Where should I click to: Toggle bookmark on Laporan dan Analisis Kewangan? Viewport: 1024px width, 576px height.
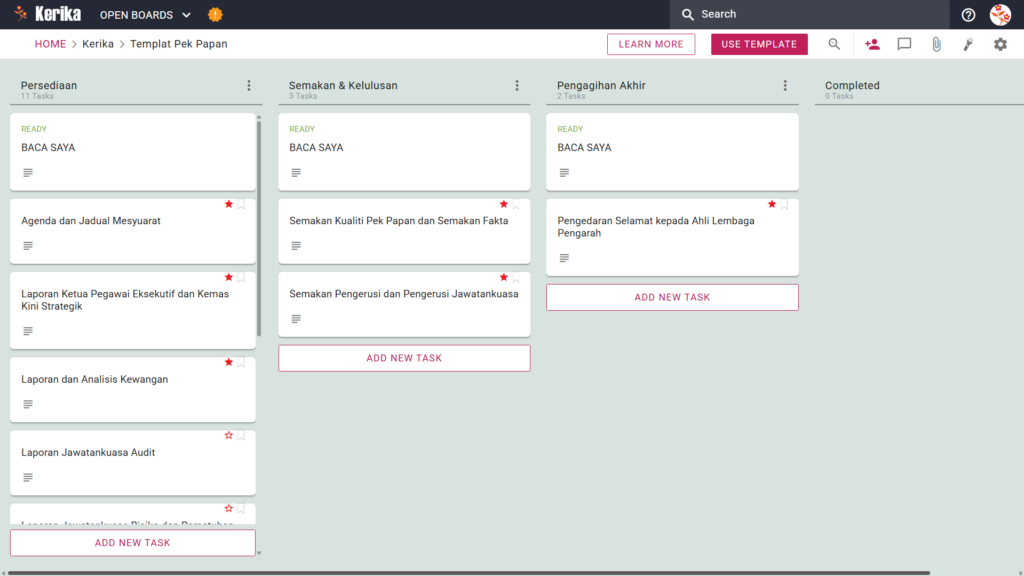(241, 362)
